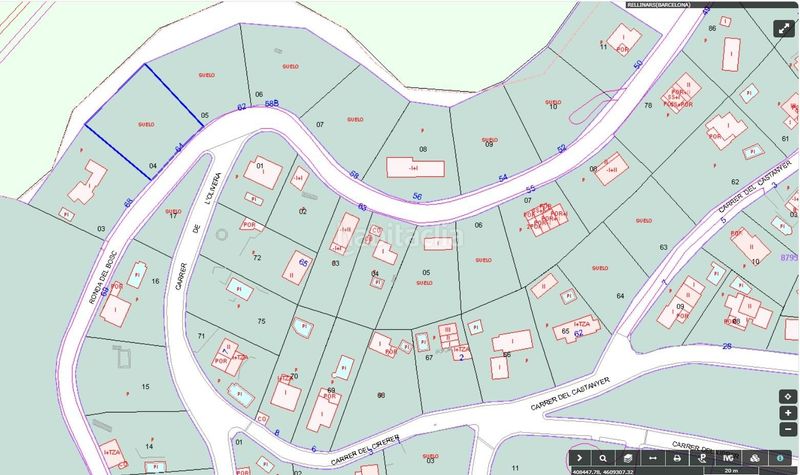This screenshot has height=475, width=800.
Task: Open the basemap layers cluster icon
Action: tap(755, 458)
